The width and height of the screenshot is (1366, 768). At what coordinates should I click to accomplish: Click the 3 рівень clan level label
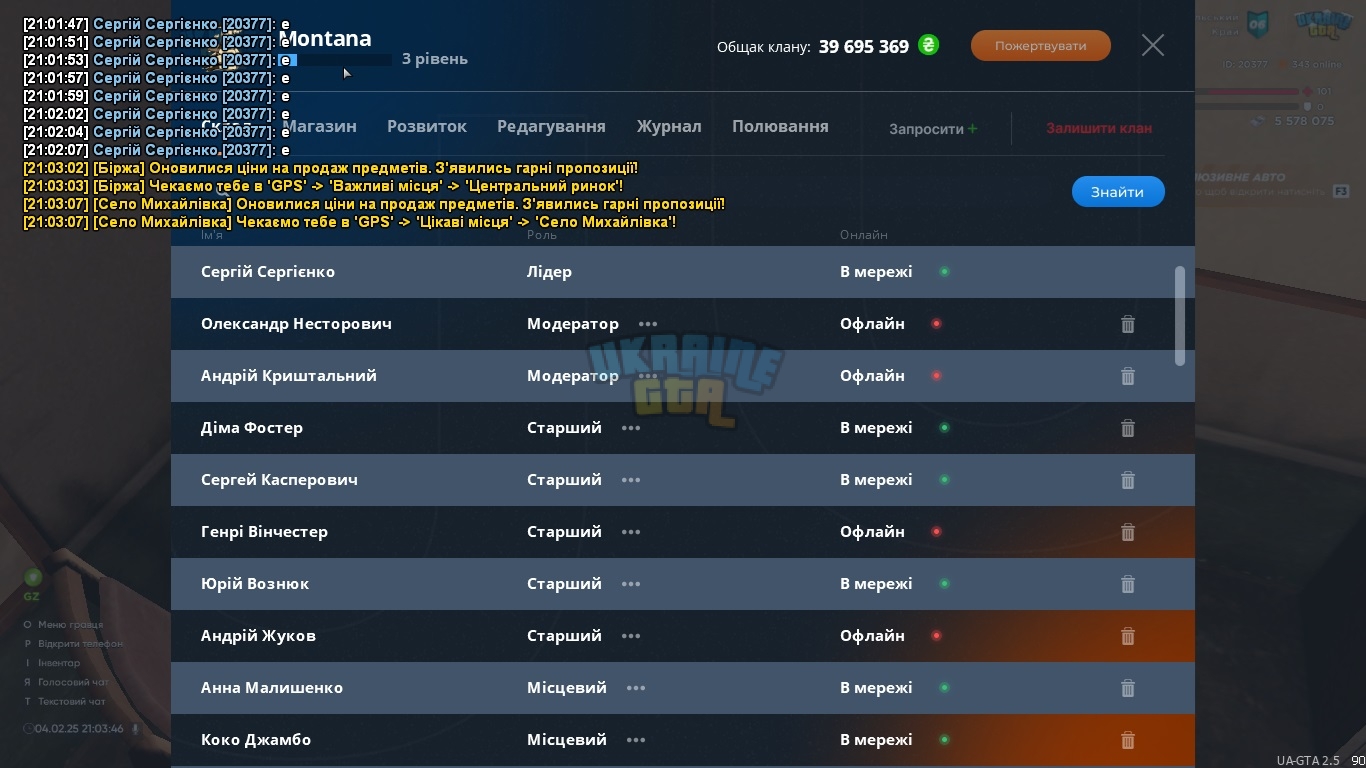pos(434,59)
